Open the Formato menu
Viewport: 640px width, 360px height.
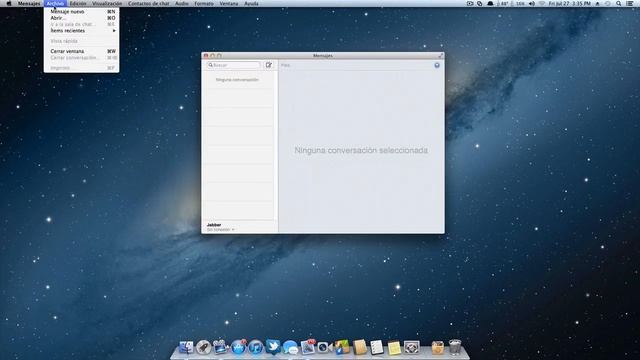(204, 3)
